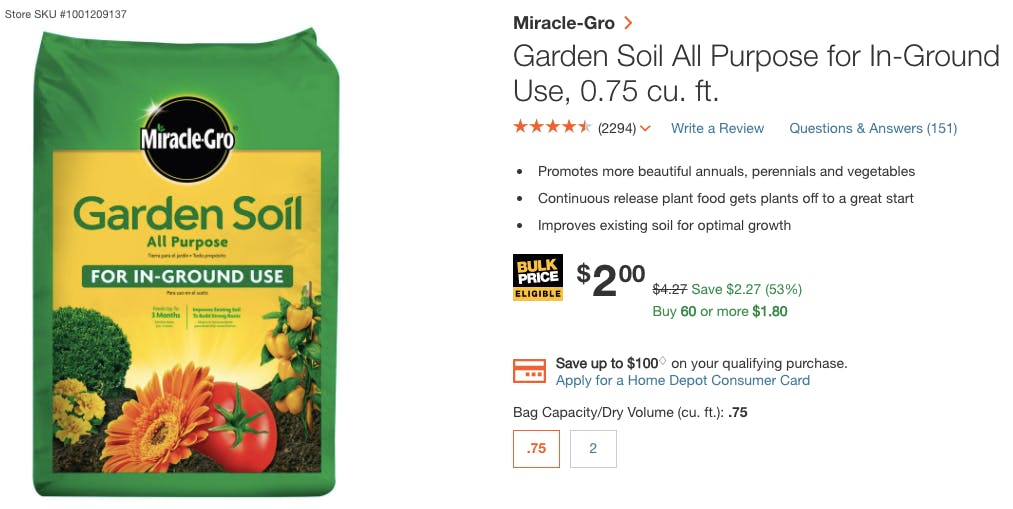
Task: Click Apply for a Home Depot Consumer Card
Action: [683, 381]
